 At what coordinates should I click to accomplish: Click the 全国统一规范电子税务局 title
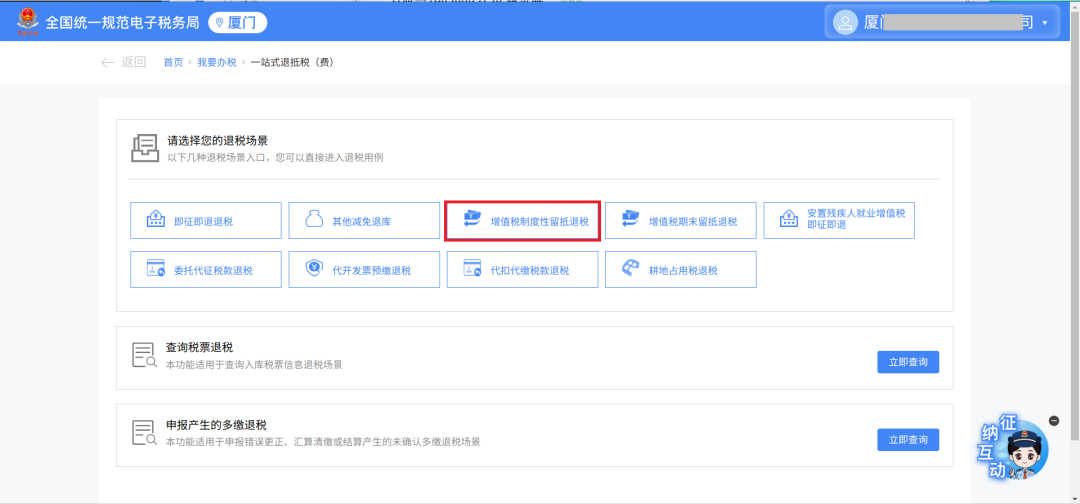tap(123, 23)
